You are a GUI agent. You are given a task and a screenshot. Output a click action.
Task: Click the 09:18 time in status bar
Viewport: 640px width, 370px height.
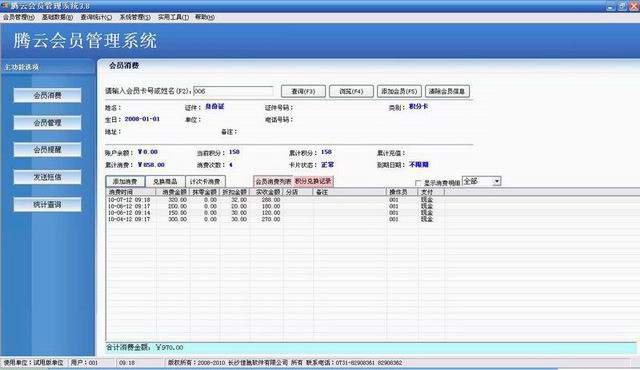tap(127, 363)
